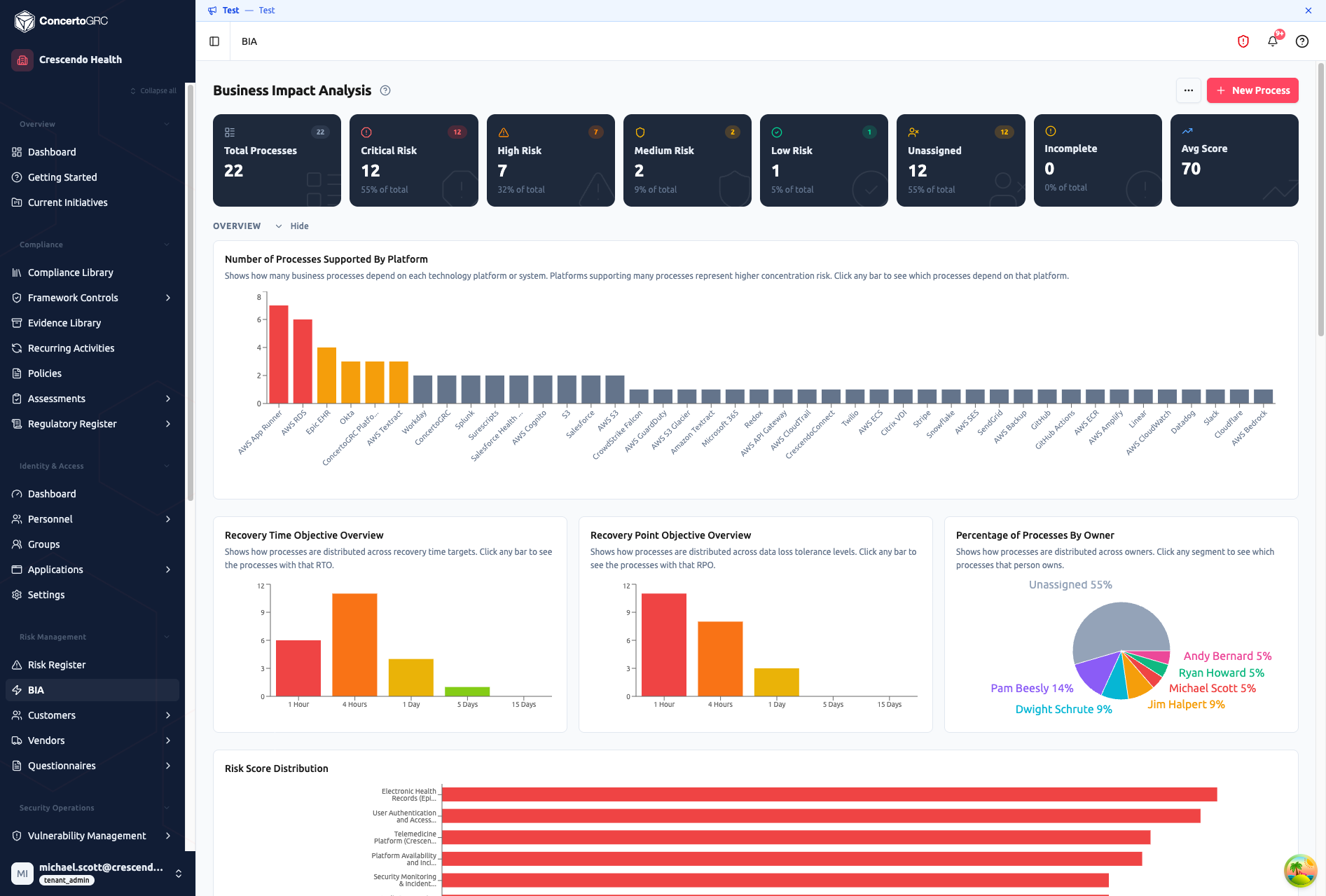Click the 4 Hours RTO bar
The height and width of the screenshot is (896, 1326).
(354, 645)
